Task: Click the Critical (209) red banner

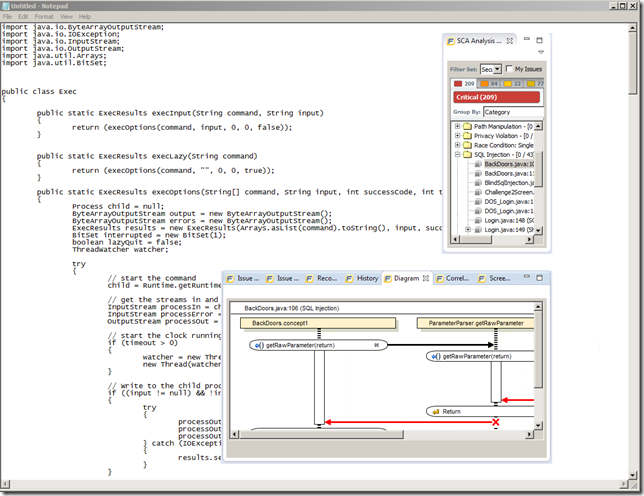Action: point(496,98)
